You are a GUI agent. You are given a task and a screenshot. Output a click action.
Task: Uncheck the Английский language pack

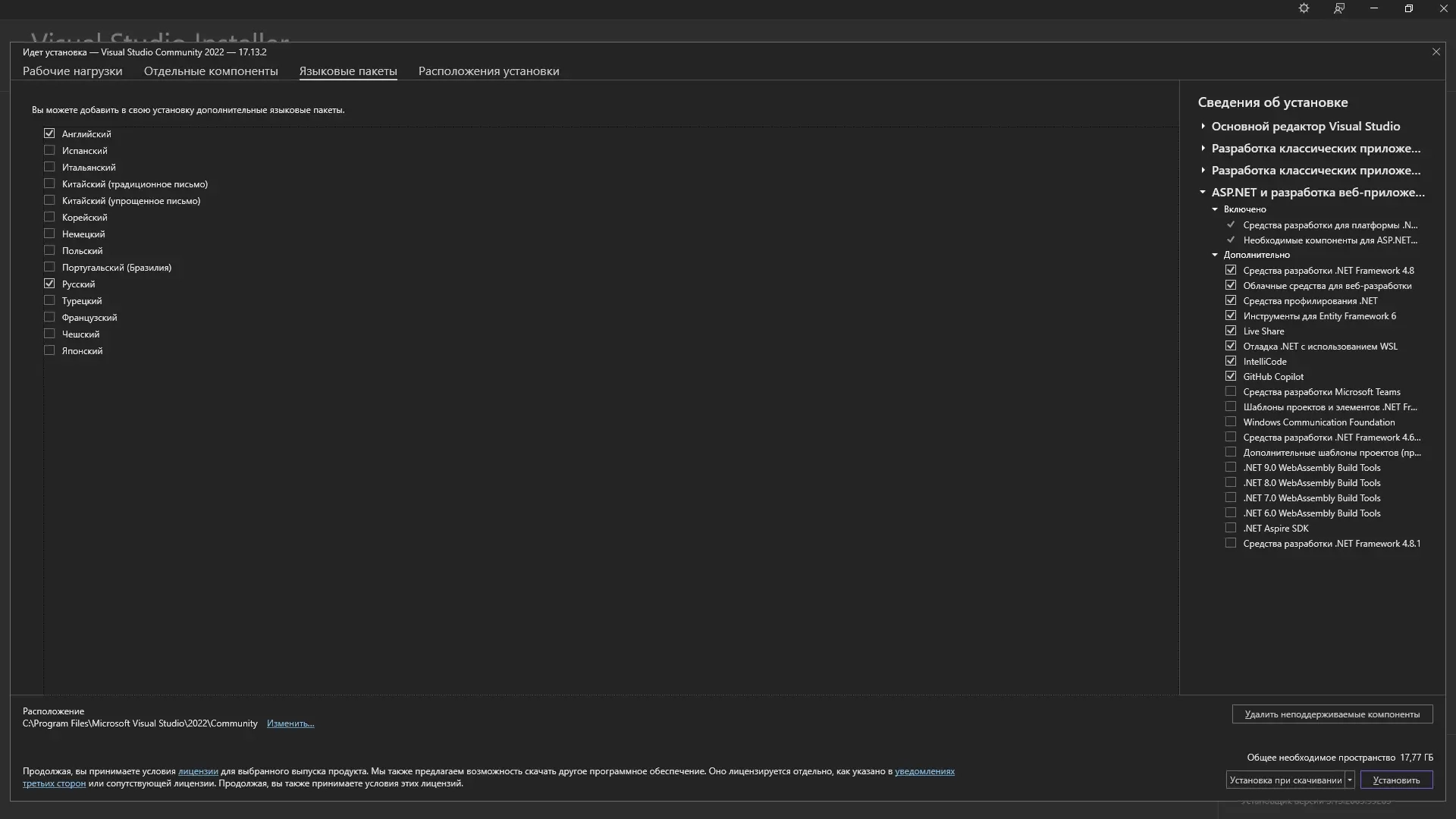pos(49,133)
